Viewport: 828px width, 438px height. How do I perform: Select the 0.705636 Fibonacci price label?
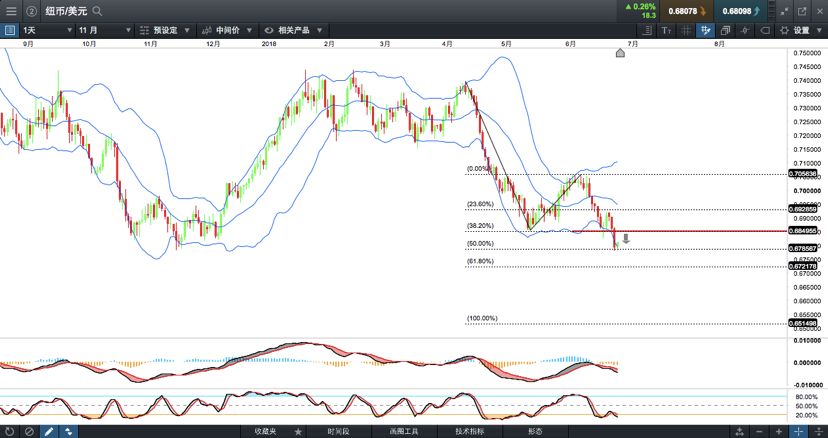[802, 174]
